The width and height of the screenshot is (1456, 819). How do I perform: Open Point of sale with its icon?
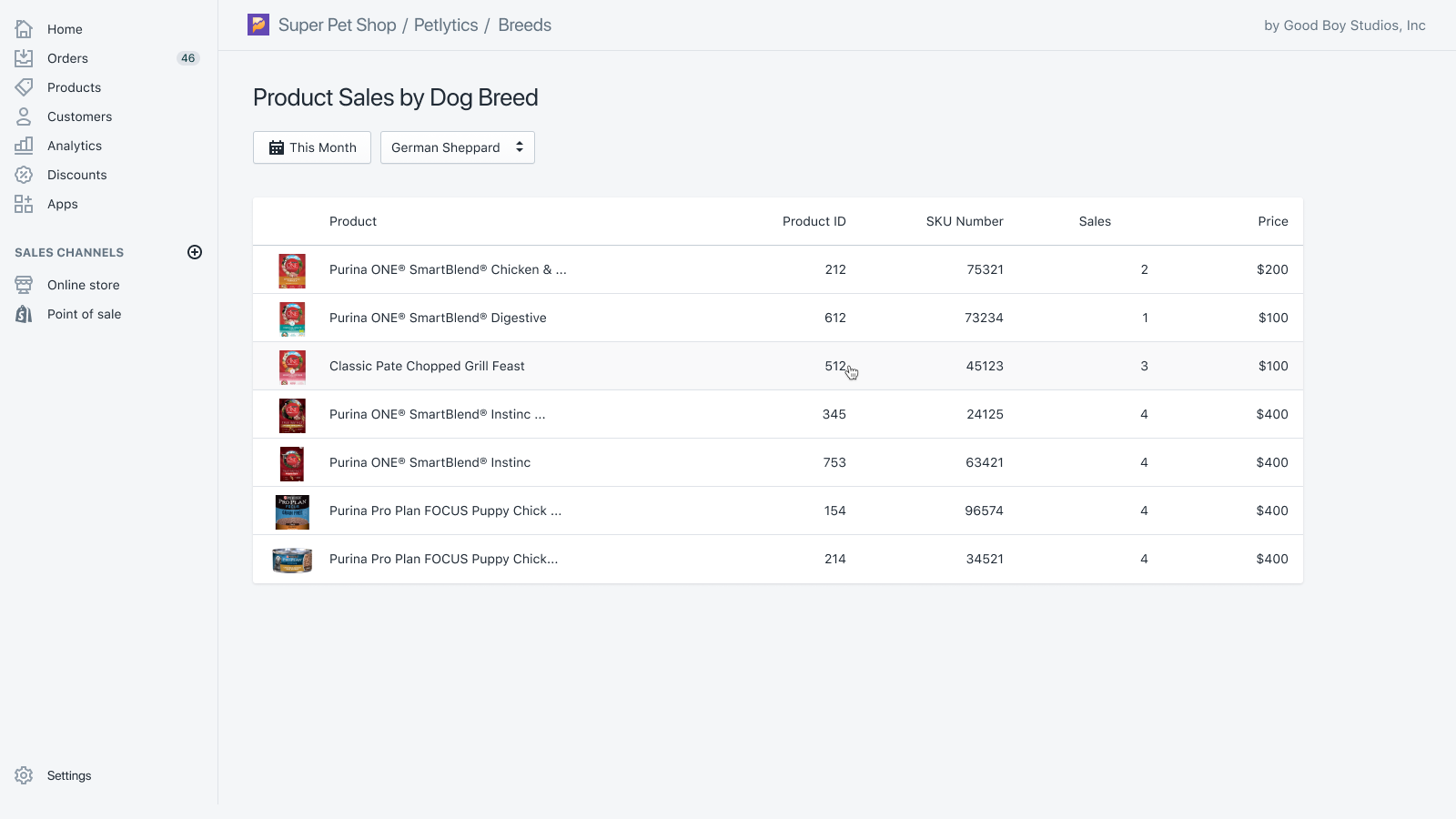(24, 313)
